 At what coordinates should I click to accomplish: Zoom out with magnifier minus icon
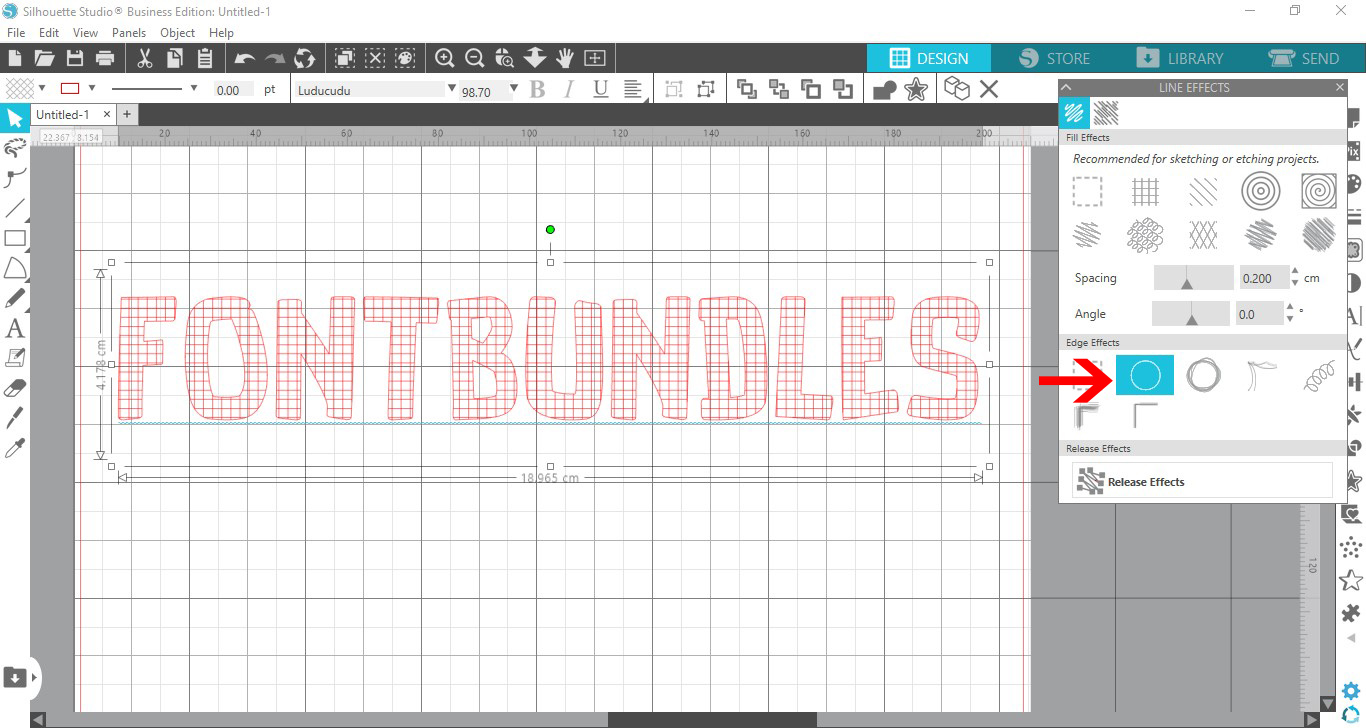(475, 58)
